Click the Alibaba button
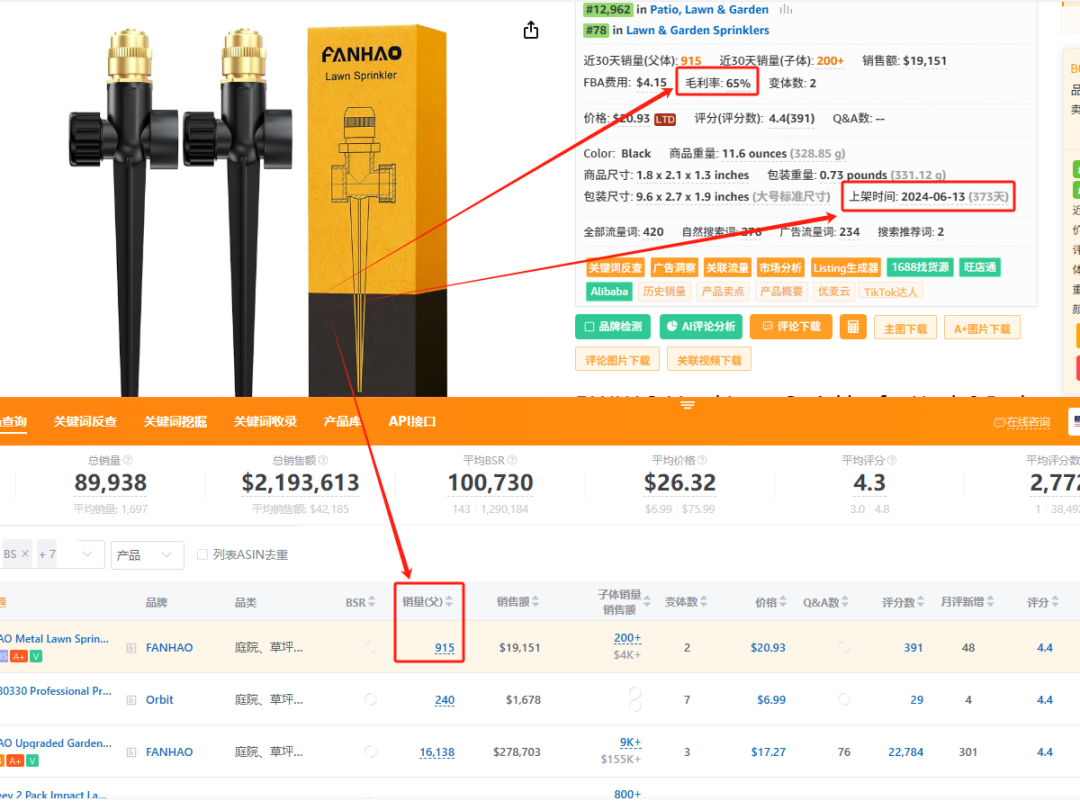This screenshot has width=1080, height=810. [609, 291]
